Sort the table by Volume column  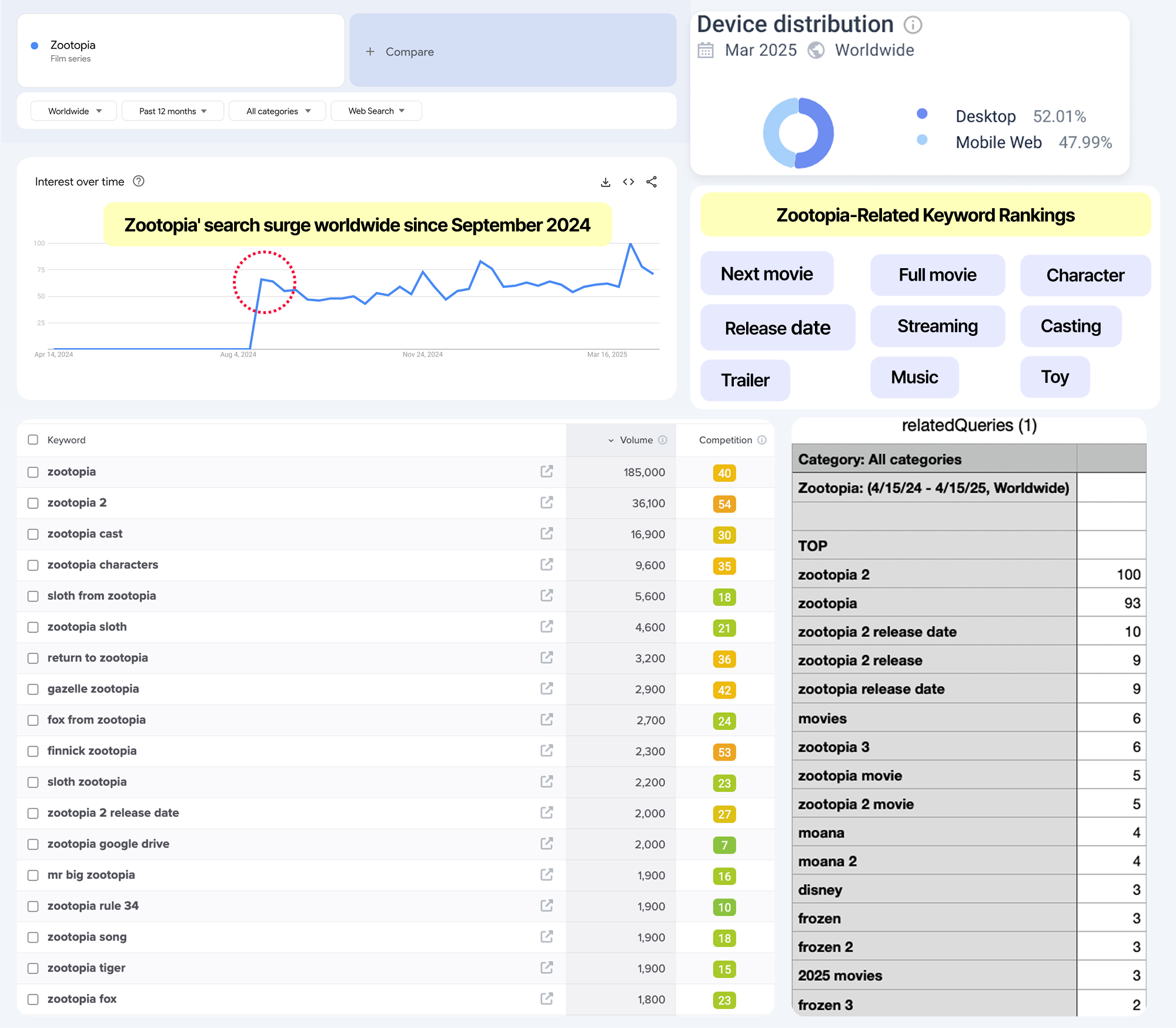pyautogui.click(x=635, y=440)
